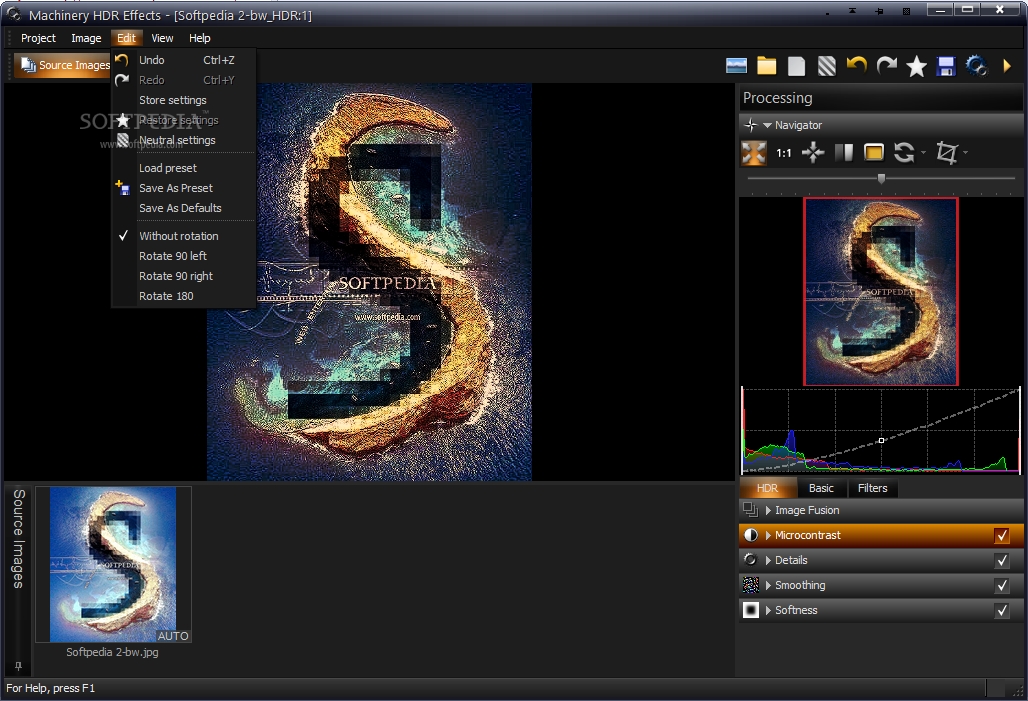The image size is (1028, 701).
Task: Select the crop tool icon
Action: pyautogui.click(x=947, y=153)
